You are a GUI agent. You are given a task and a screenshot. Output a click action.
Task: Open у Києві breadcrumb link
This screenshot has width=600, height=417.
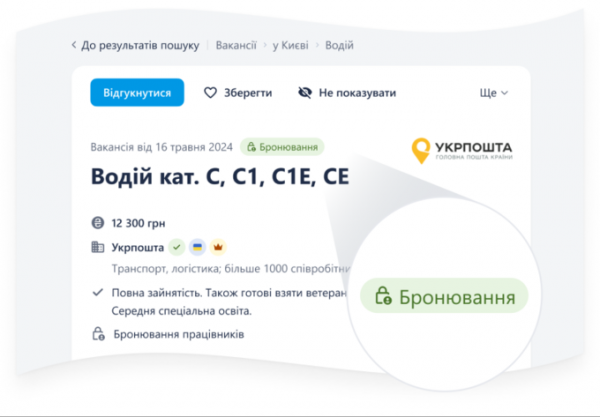click(x=290, y=46)
